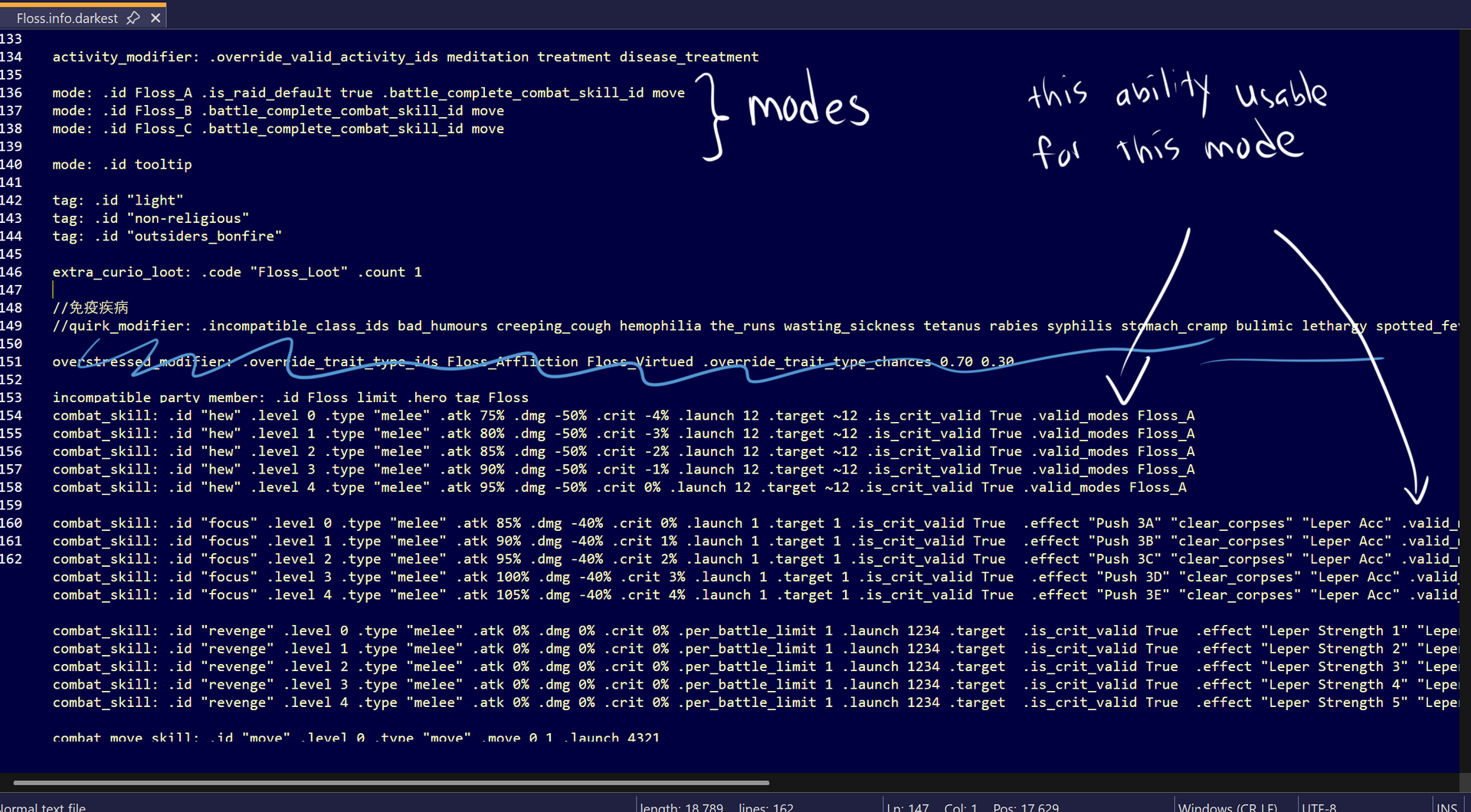Screen dimensions: 1471x812
Task: Click line number 153 in the gutter
Action: (11, 398)
